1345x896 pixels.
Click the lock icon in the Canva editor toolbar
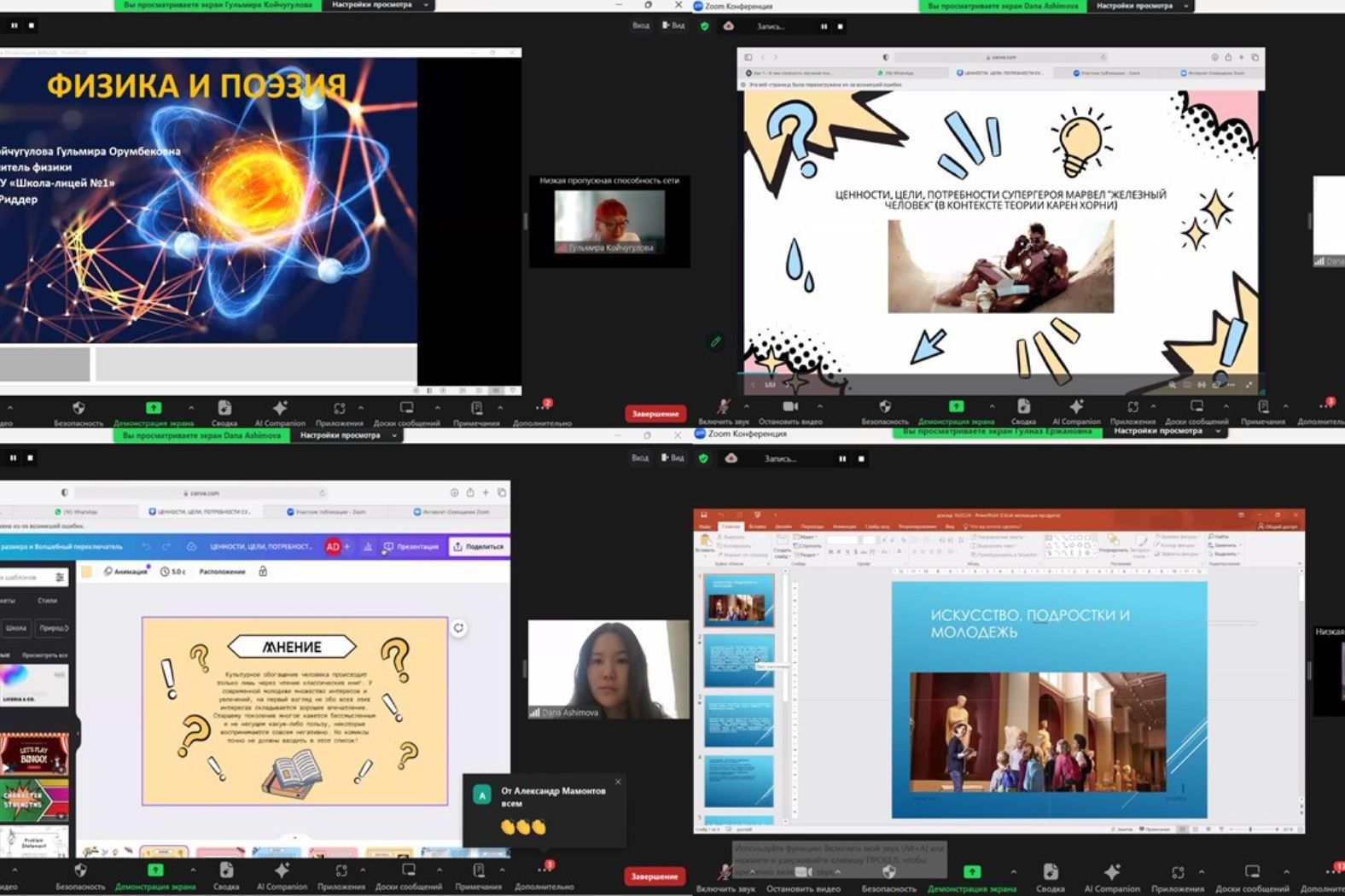263,572
